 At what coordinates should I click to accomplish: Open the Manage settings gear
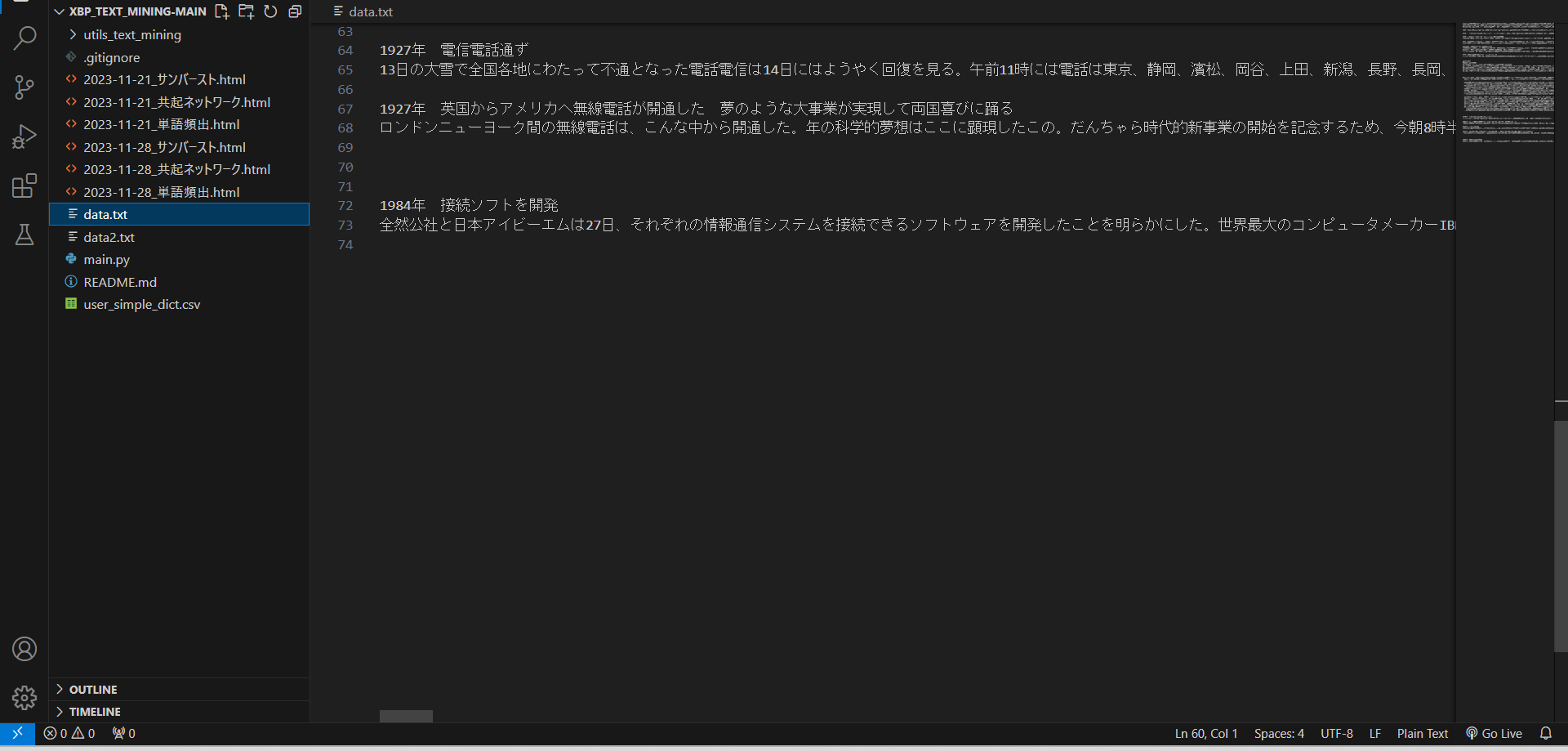[x=24, y=697]
